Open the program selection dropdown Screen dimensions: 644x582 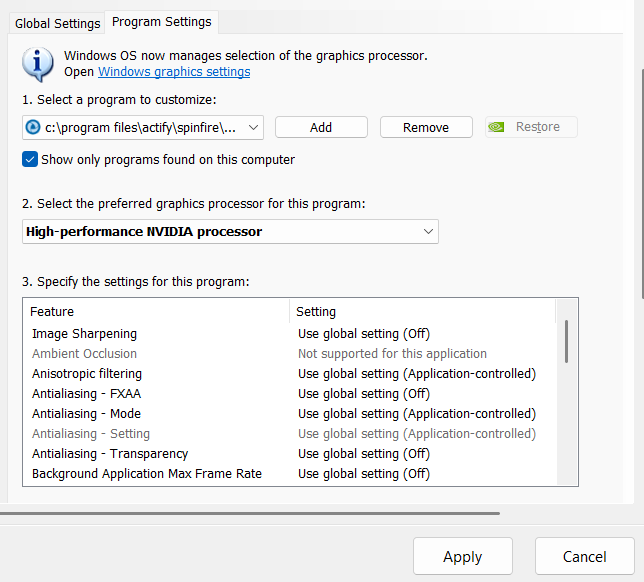click(x=253, y=127)
